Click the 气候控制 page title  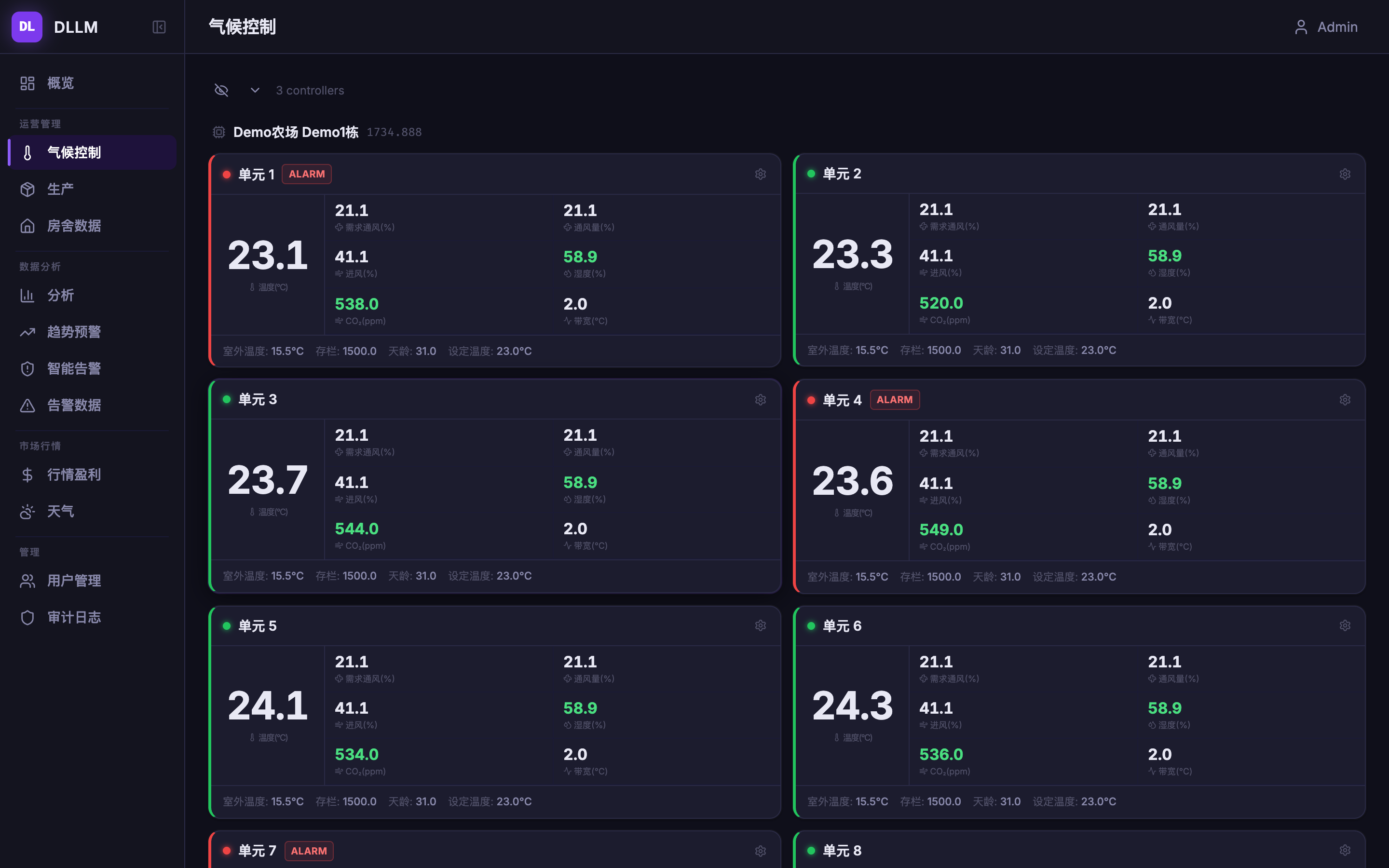pyautogui.click(x=242, y=27)
